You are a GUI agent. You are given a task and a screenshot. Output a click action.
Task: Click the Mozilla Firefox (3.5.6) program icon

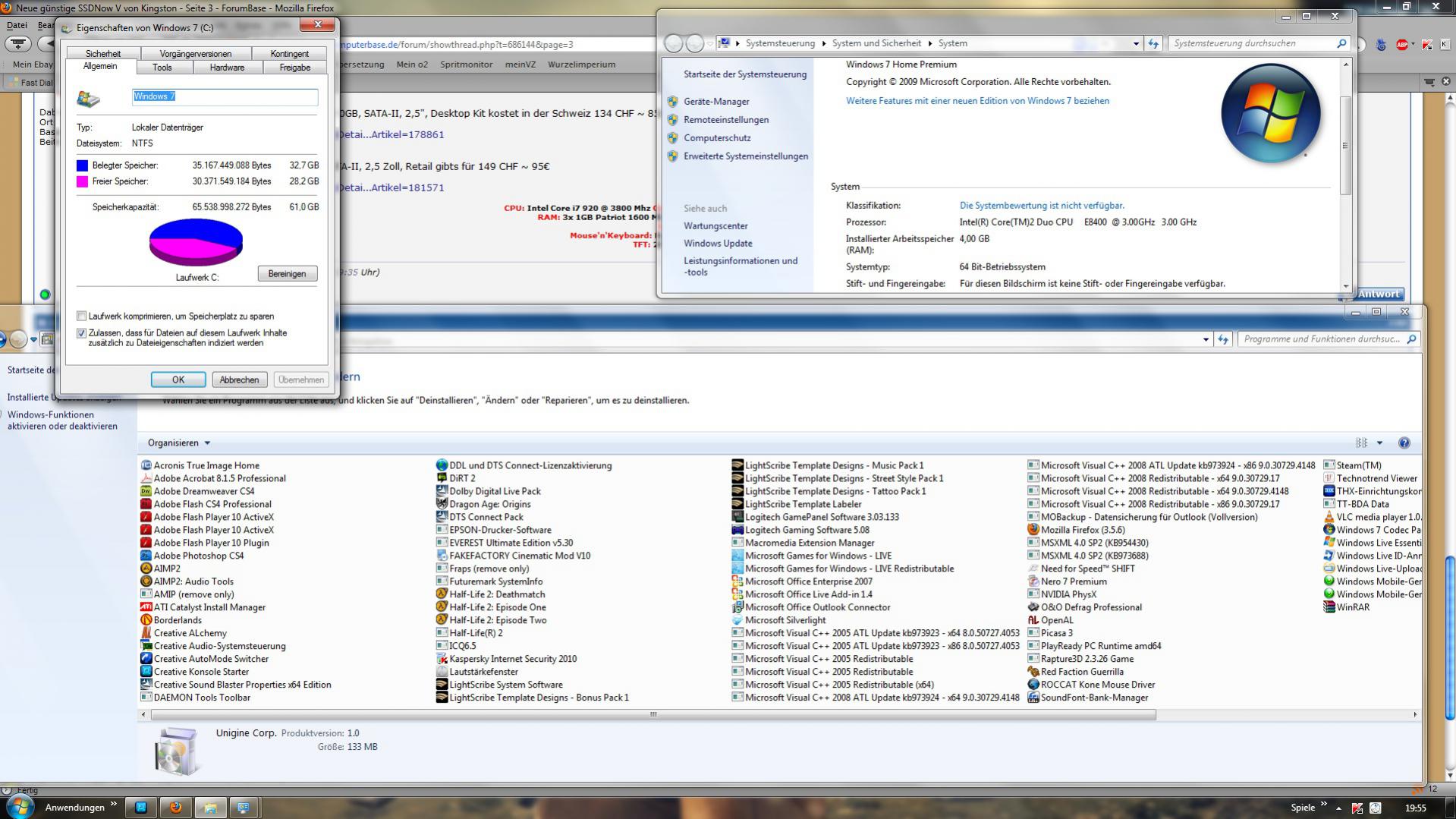(1033, 530)
